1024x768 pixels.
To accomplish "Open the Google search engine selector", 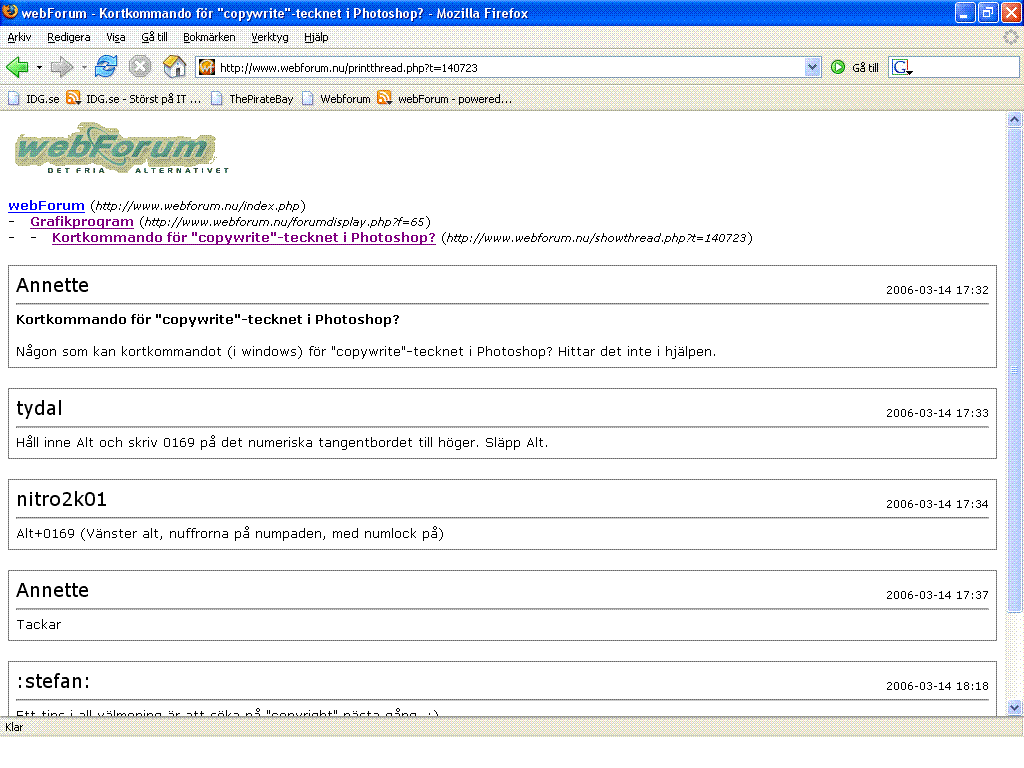I will [903, 67].
